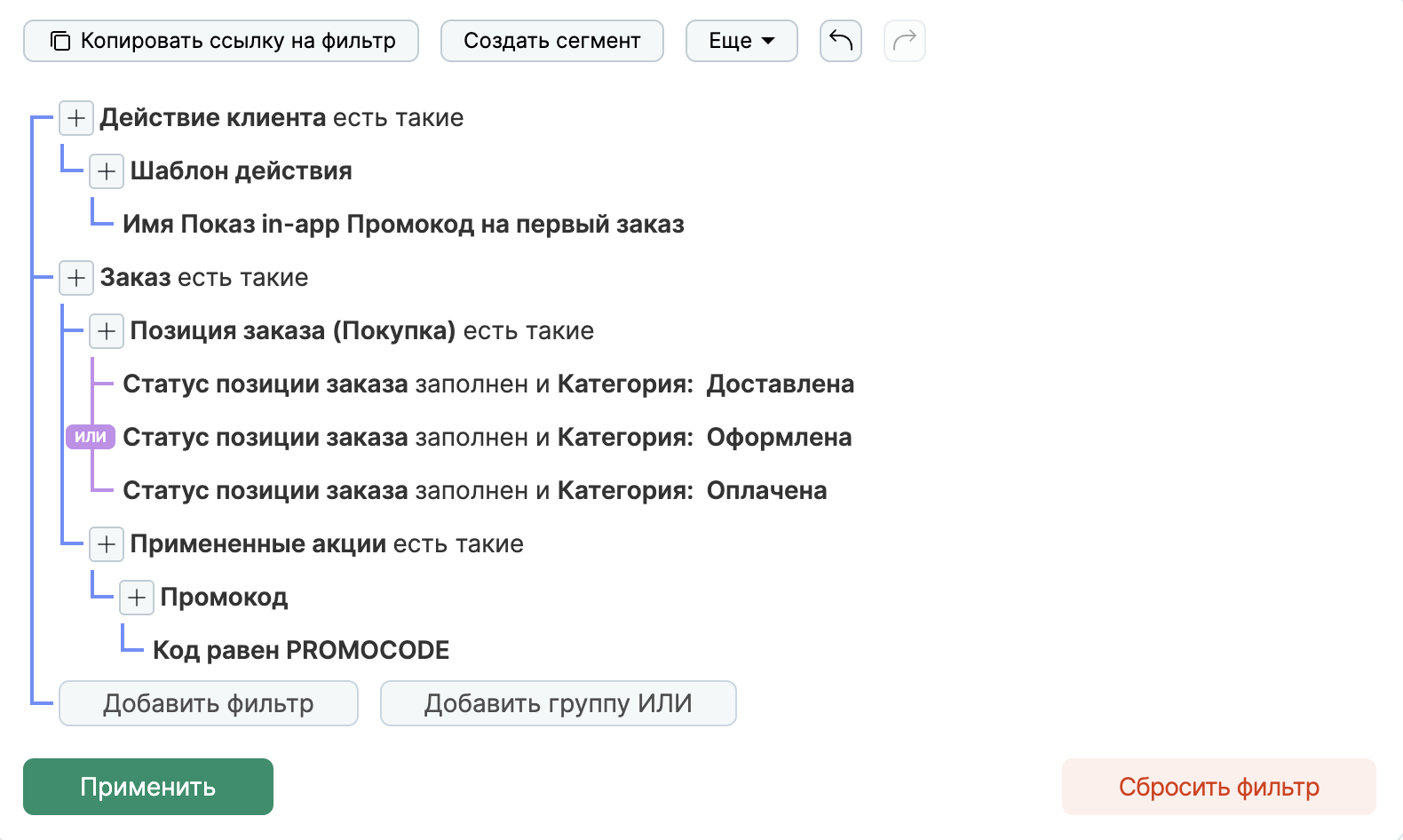Click 'Шаблон действия' label
Image resolution: width=1403 pixels, height=840 pixels.
(x=242, y=171)
